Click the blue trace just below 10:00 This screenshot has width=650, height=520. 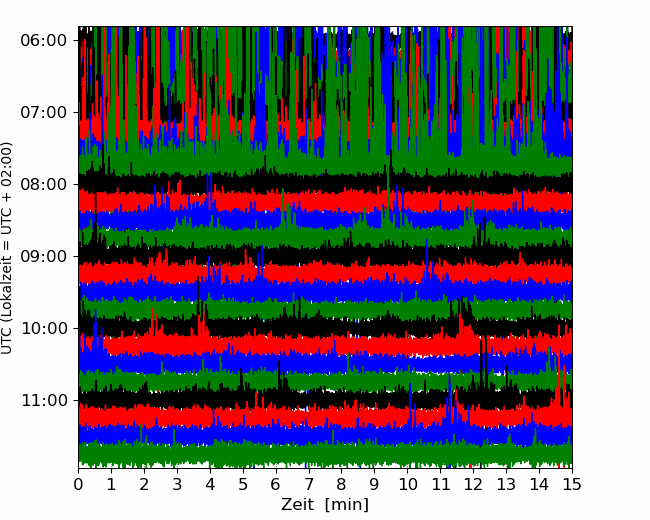(325, 362)
